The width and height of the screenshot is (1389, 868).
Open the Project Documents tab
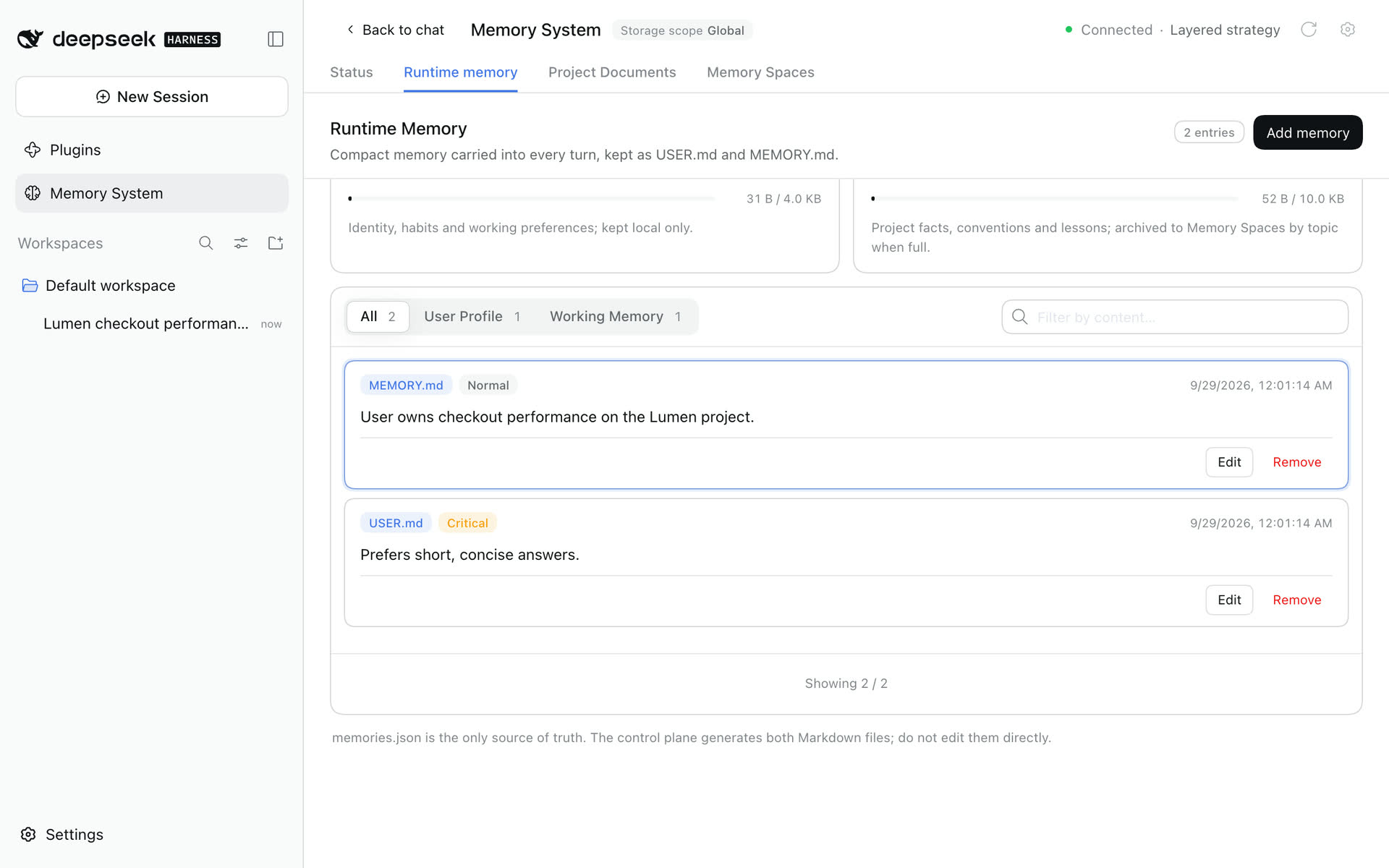point(612,72)
